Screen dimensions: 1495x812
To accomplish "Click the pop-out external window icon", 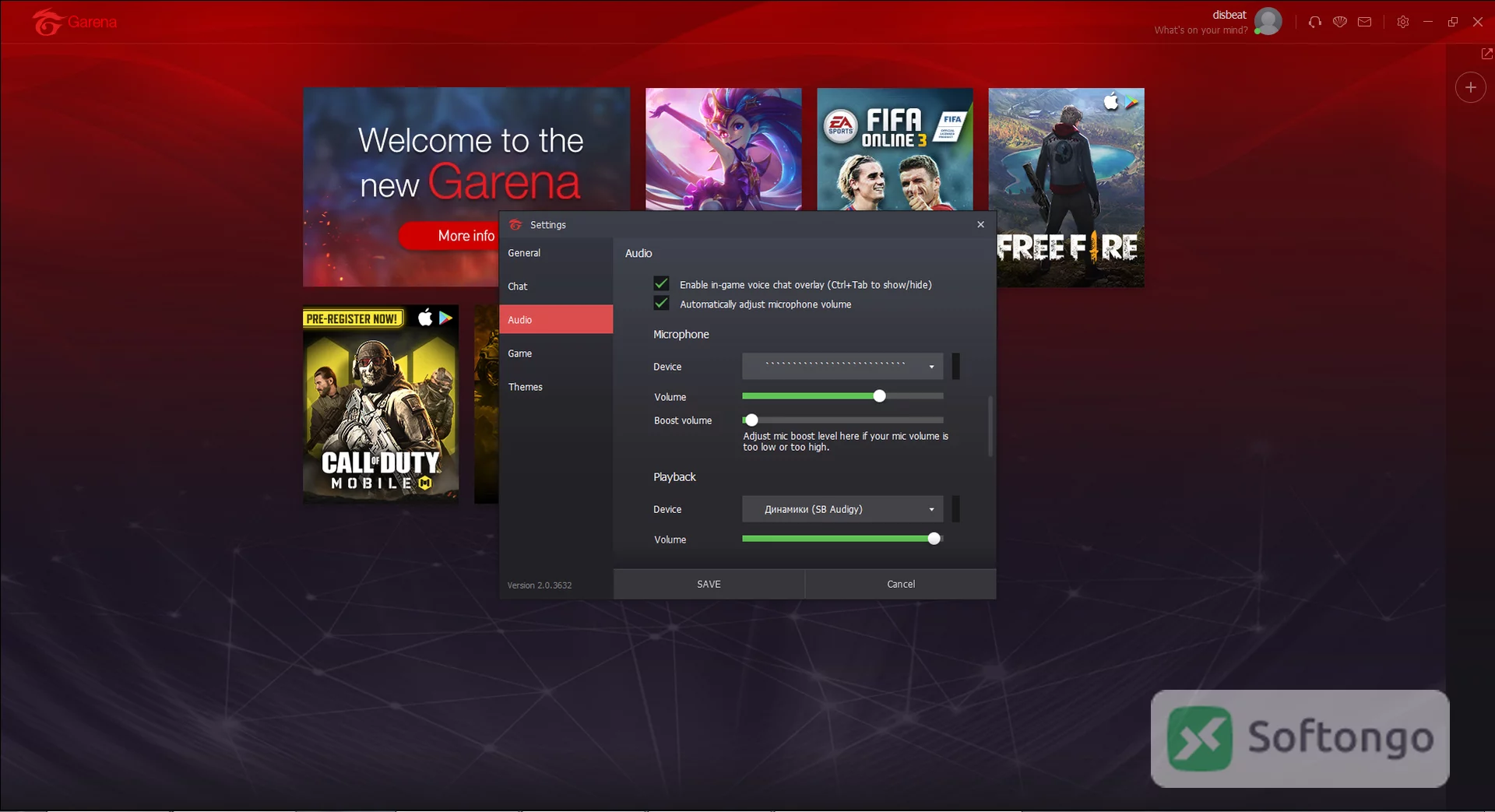I will click(1486, 53).
